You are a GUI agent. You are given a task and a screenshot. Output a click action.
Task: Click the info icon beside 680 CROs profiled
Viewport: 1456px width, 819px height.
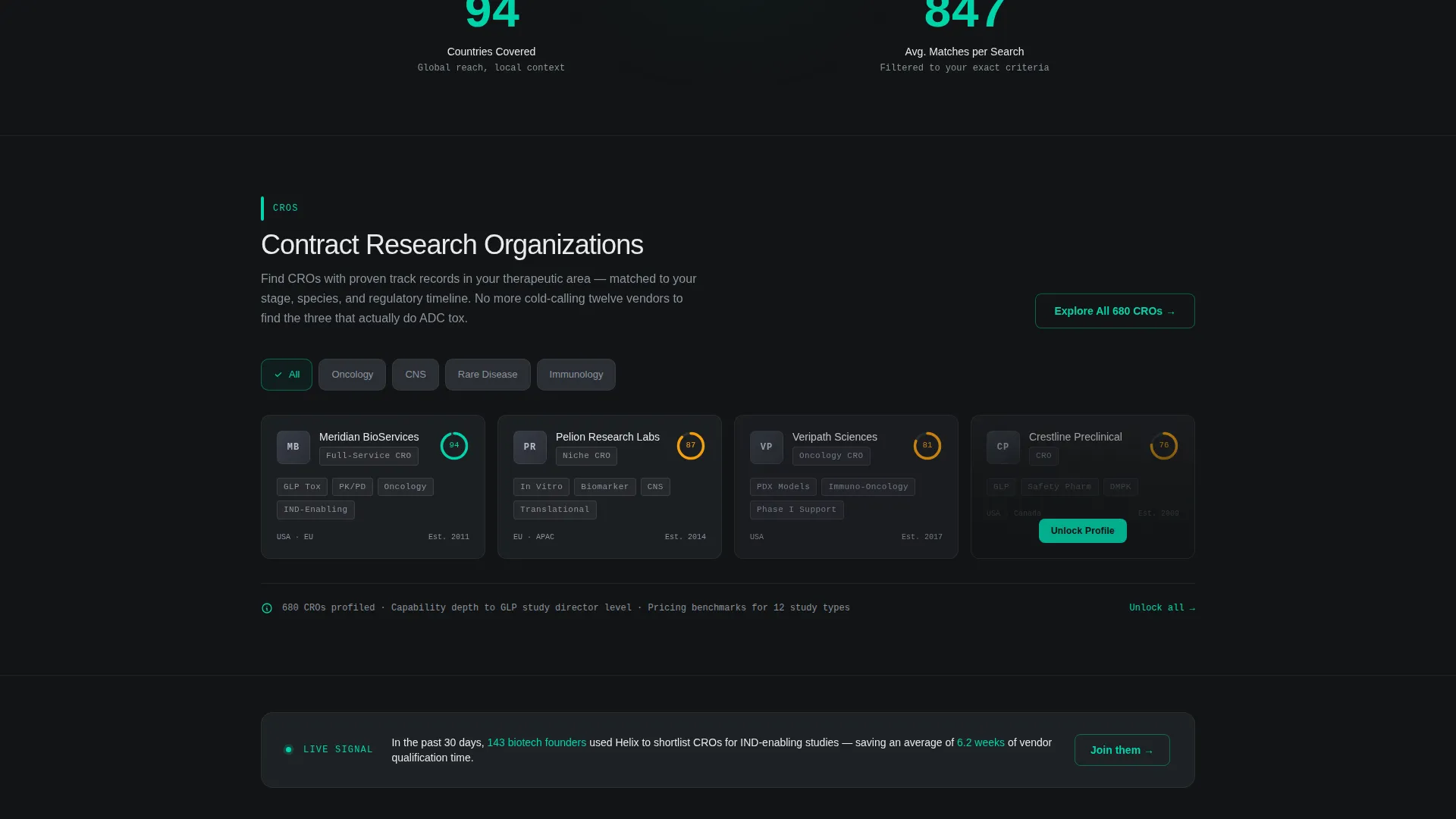(x=267, y=608)
